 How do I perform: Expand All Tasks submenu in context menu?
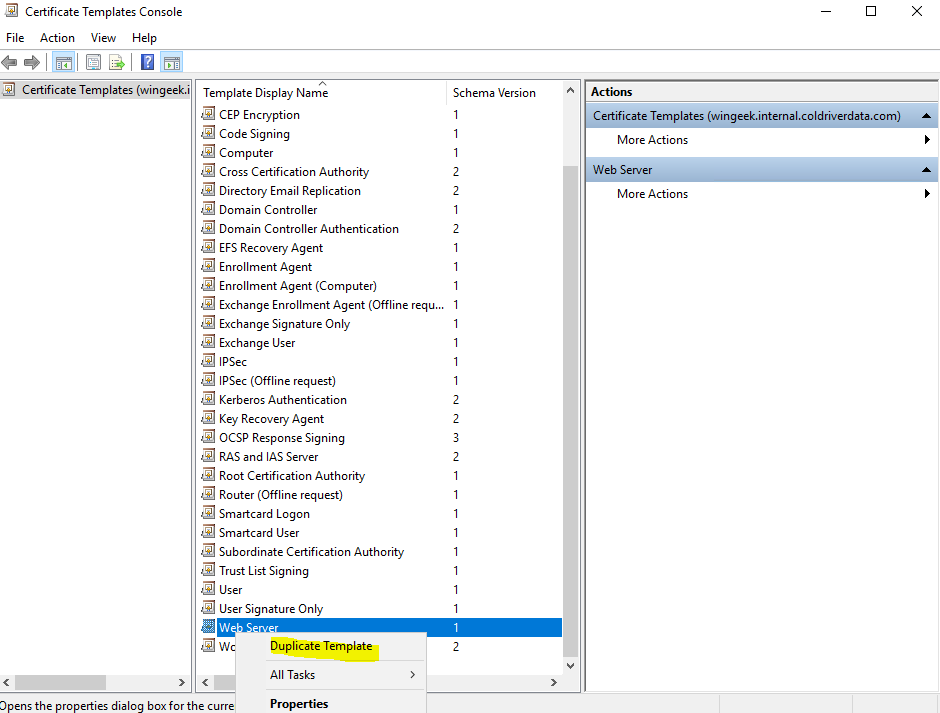click(412, 675)
